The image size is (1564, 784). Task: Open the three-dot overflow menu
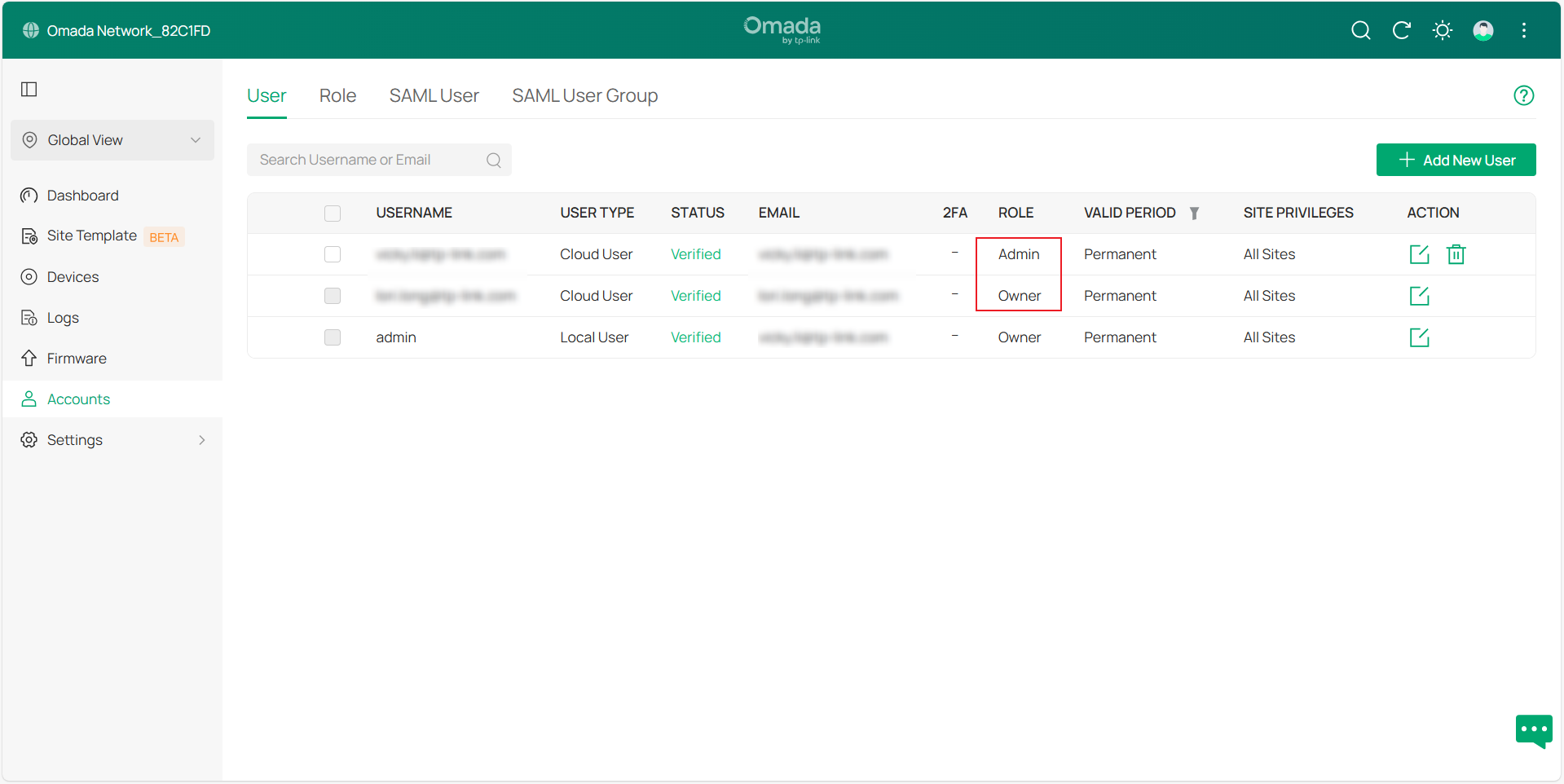click(1524, 30)
